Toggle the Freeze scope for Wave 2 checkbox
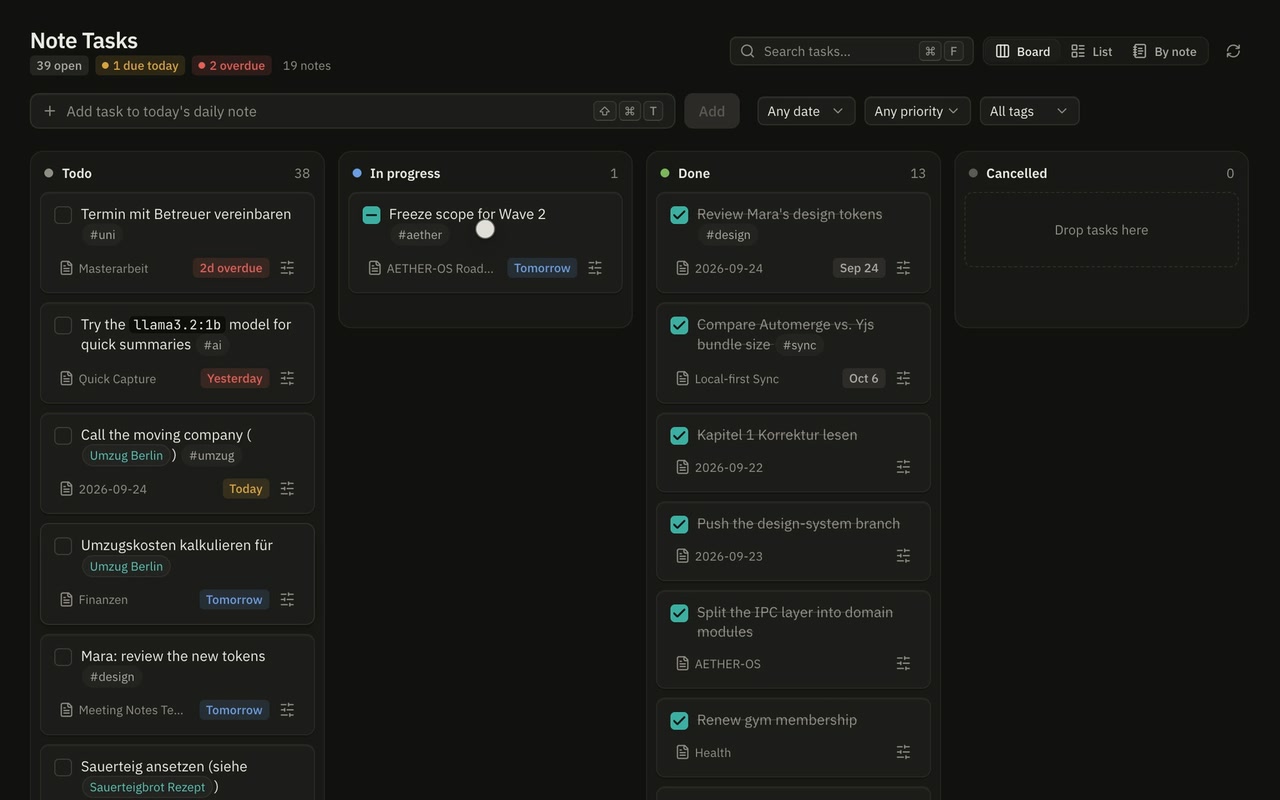Image resolution: width=1280 pixels, height=800 pixels. [x=371, y=215]
